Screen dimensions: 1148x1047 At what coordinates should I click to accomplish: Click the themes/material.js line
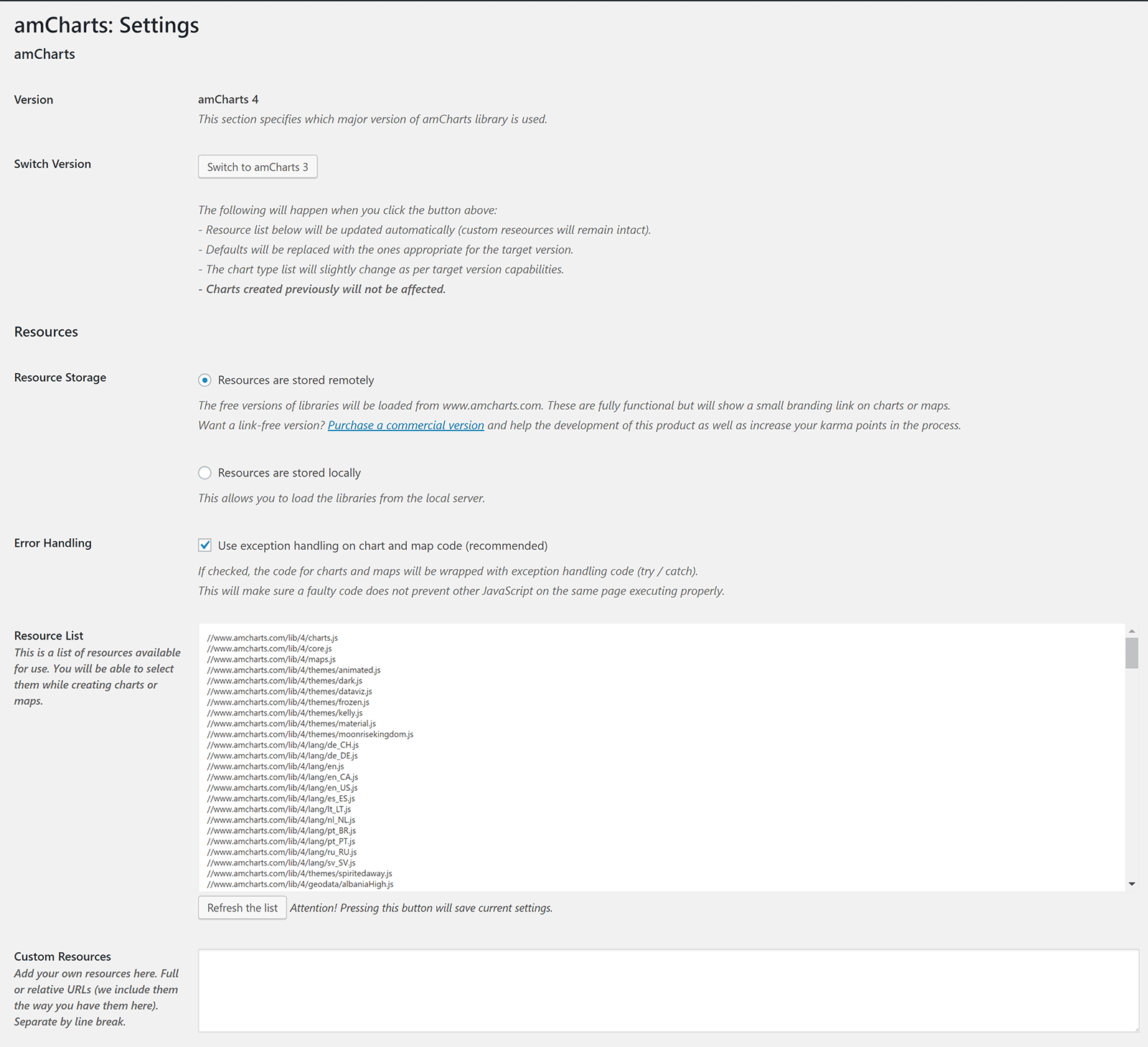(291, 724)
